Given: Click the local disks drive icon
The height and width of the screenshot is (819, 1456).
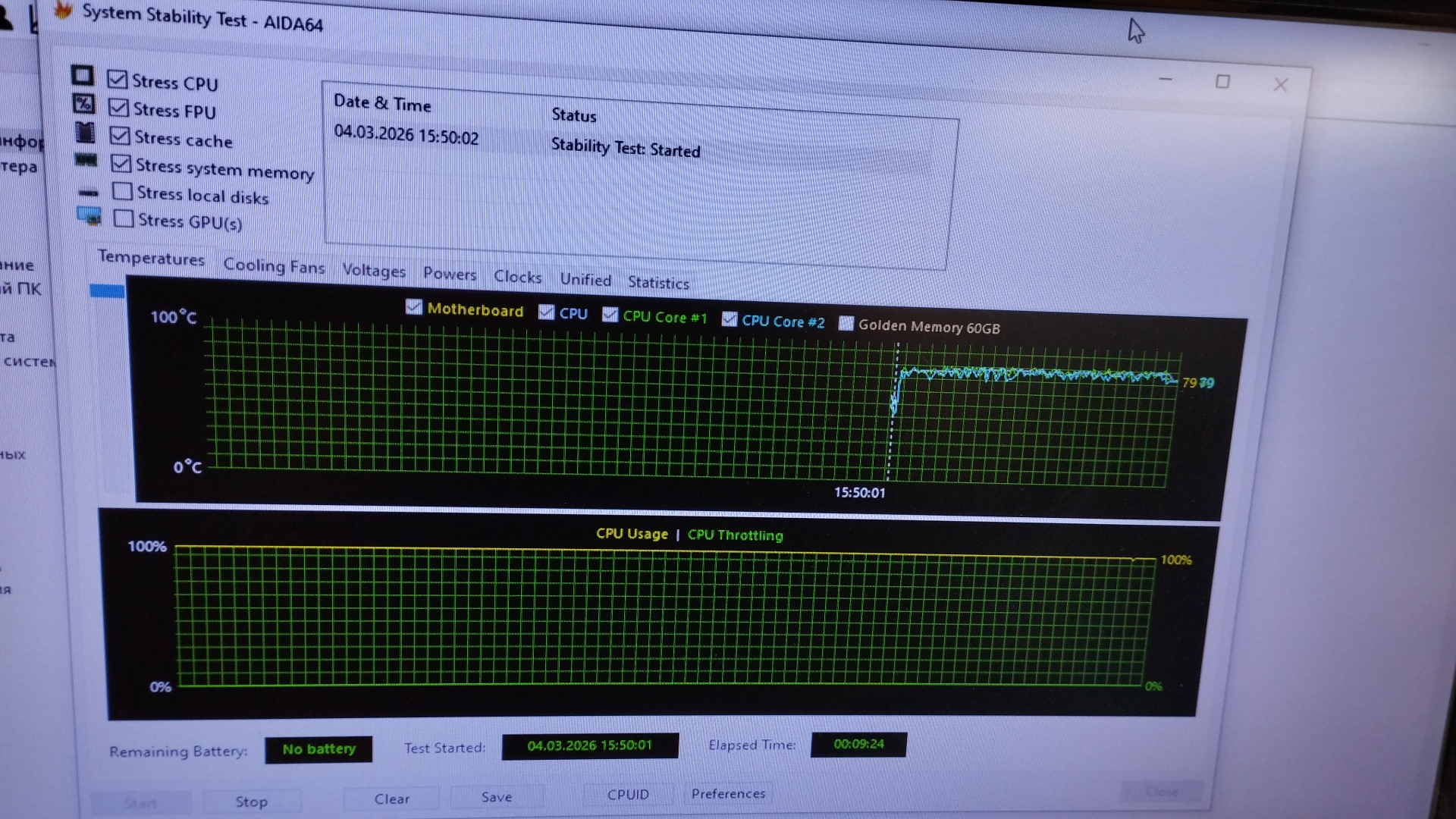Looking at the screenshot, I should click(88, 193).
